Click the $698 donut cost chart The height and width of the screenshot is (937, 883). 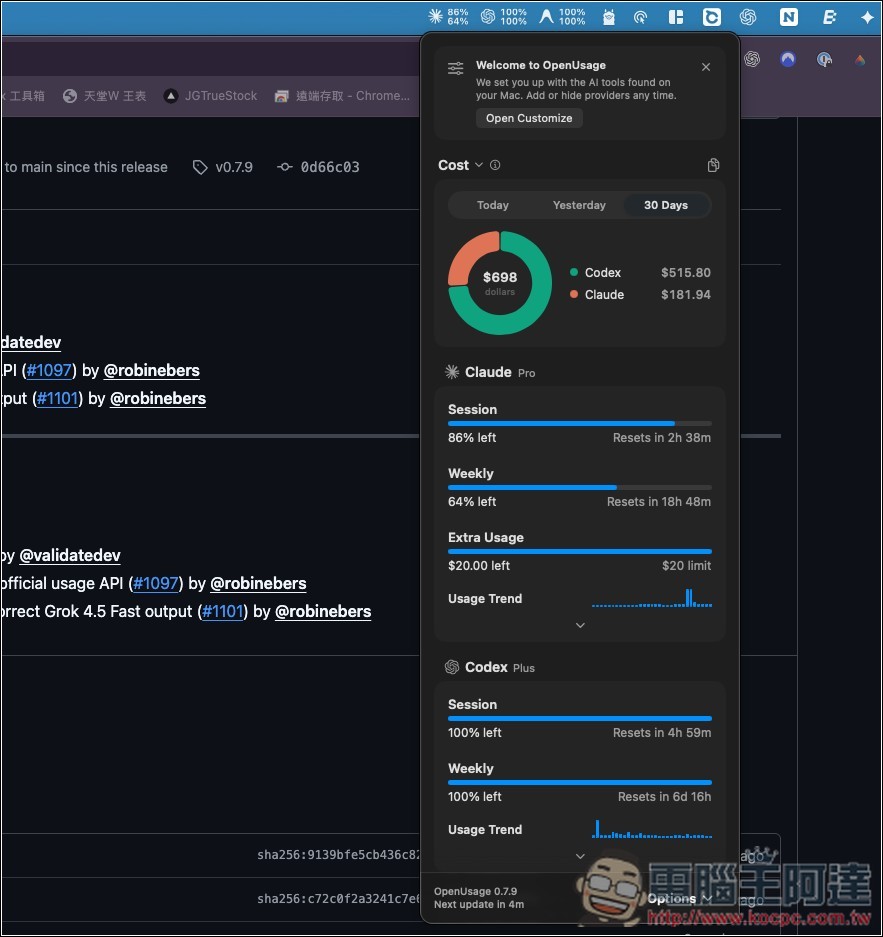[x=499, y=283]
